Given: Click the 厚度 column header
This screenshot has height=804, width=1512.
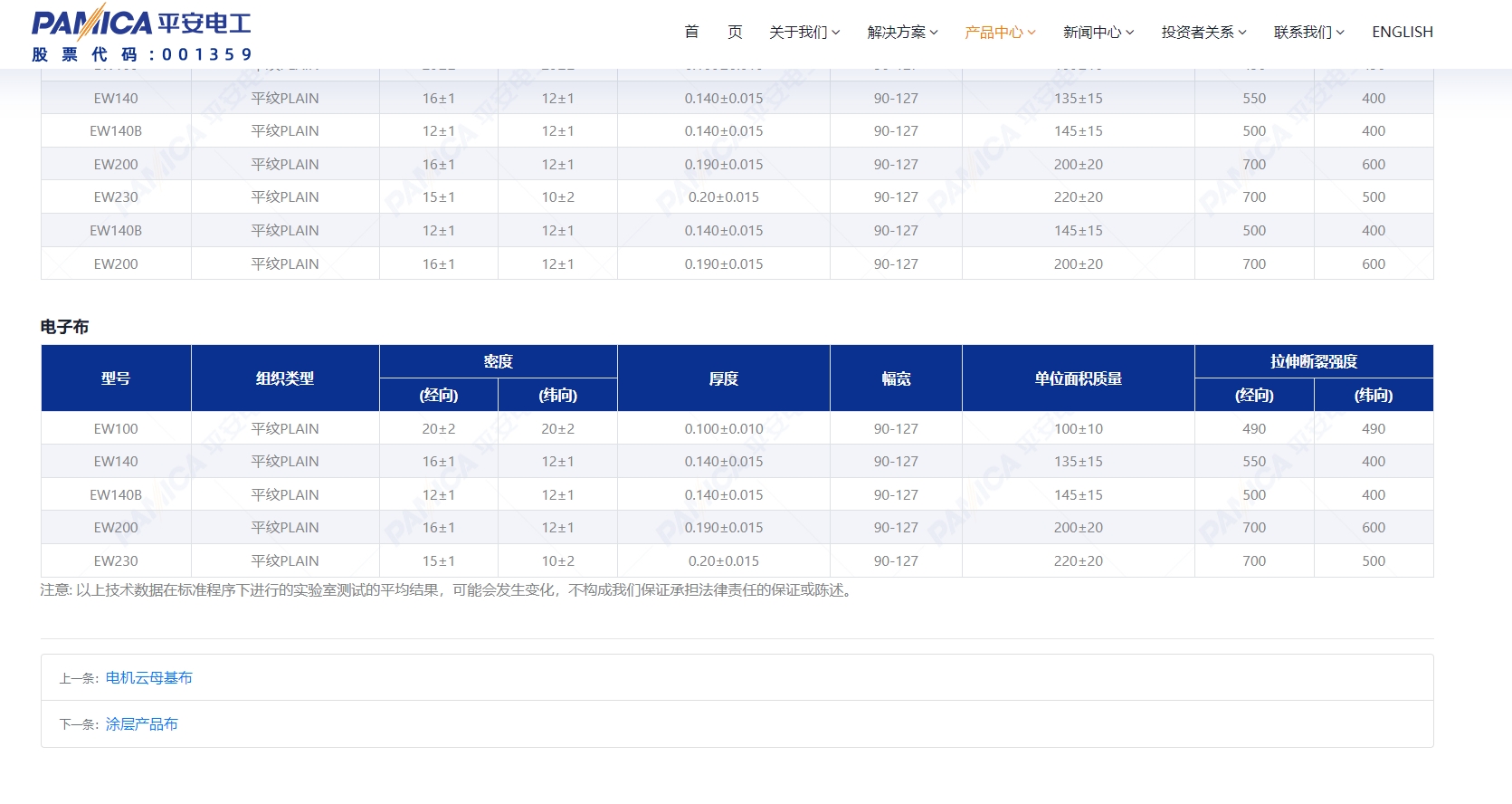Looking at the screenshot, I should coord(724,378).
